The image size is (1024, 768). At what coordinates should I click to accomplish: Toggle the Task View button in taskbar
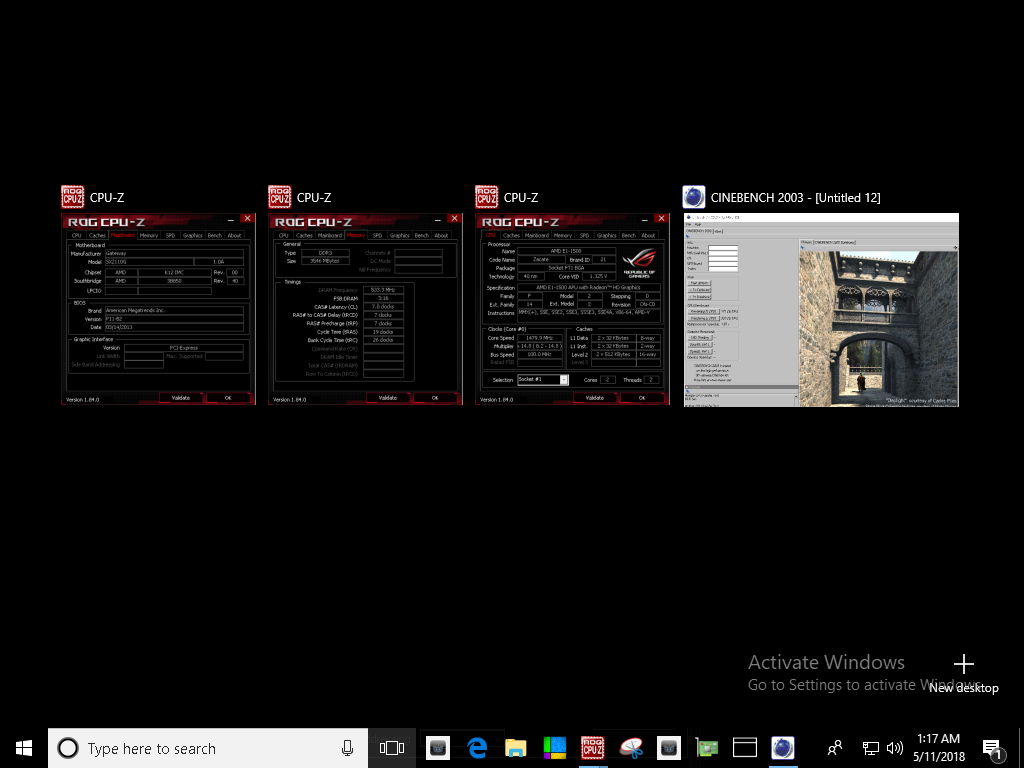392,748
